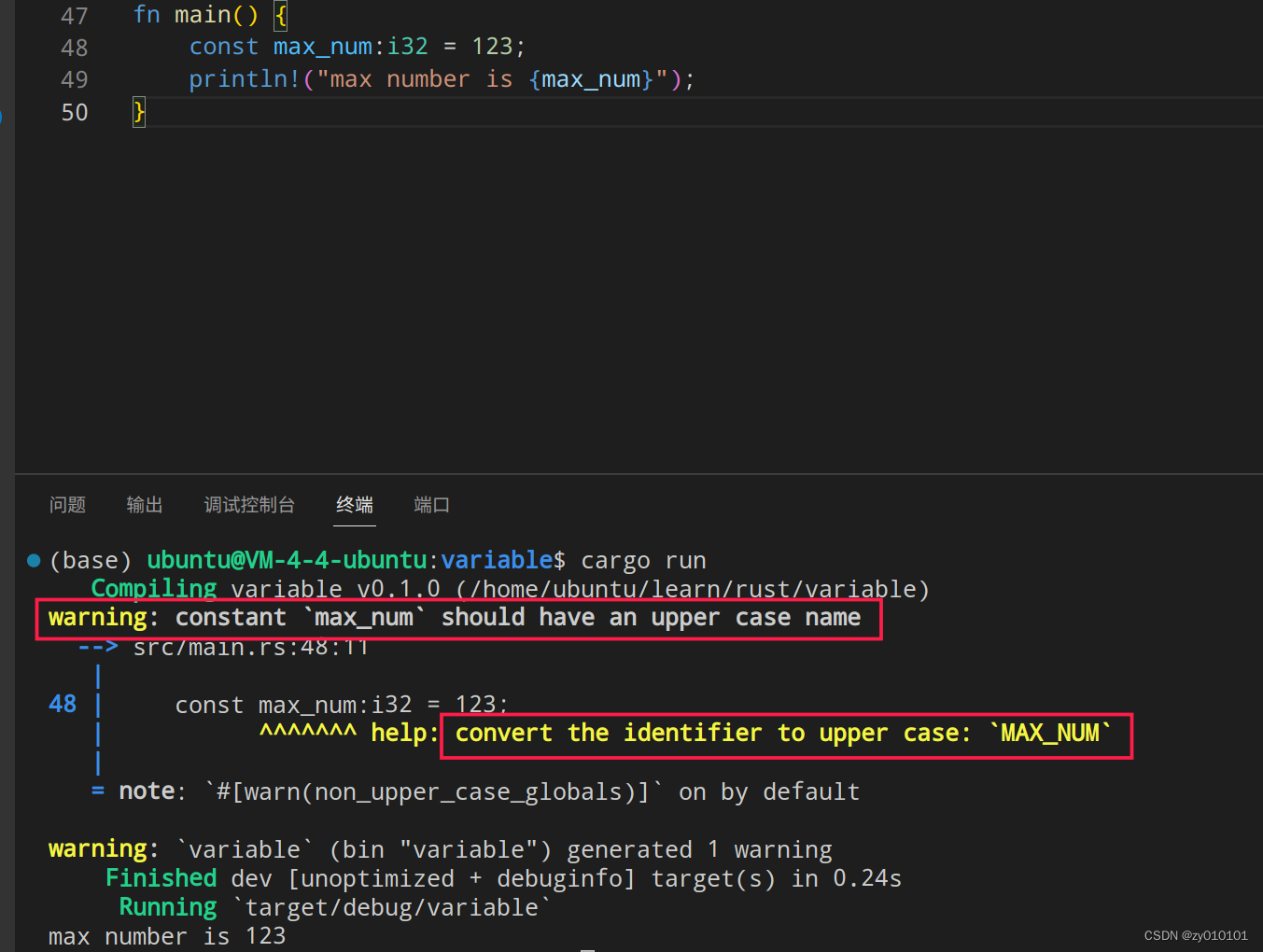Open src/main.rs:48:11 terminal link
Viewport: 1263px width, 952px height.
251,647
